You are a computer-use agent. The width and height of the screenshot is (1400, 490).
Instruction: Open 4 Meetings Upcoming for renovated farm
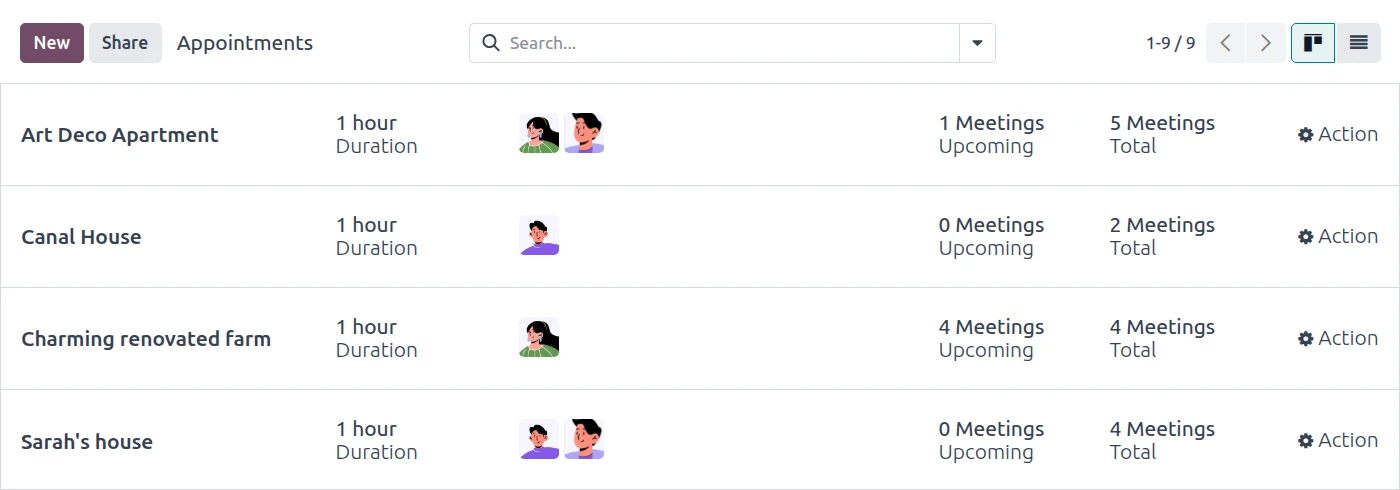coord(990,338)
